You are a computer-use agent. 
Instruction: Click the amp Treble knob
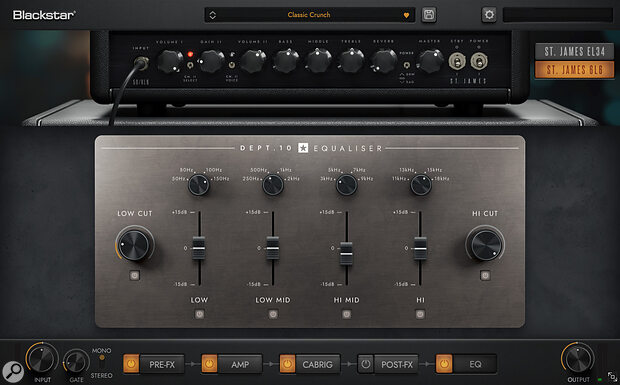[x=351, y=61]
